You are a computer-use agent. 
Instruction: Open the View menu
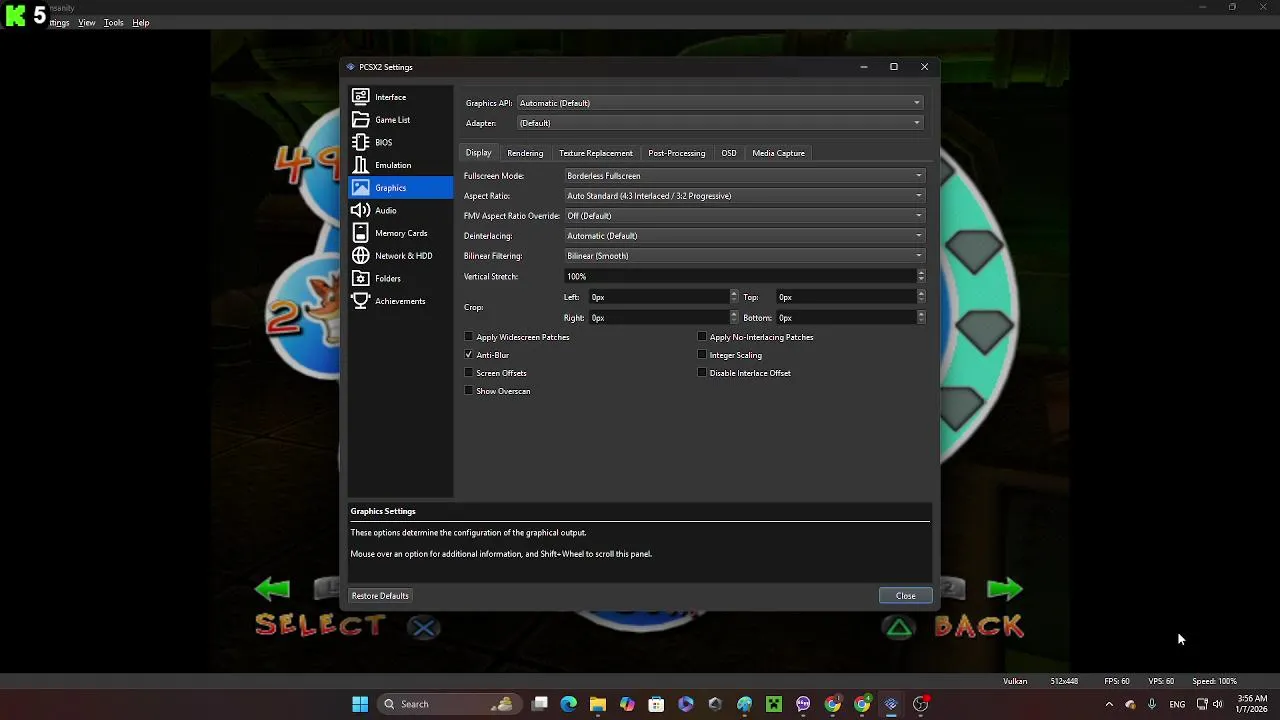pyautogui.click(x=87, y=23)
